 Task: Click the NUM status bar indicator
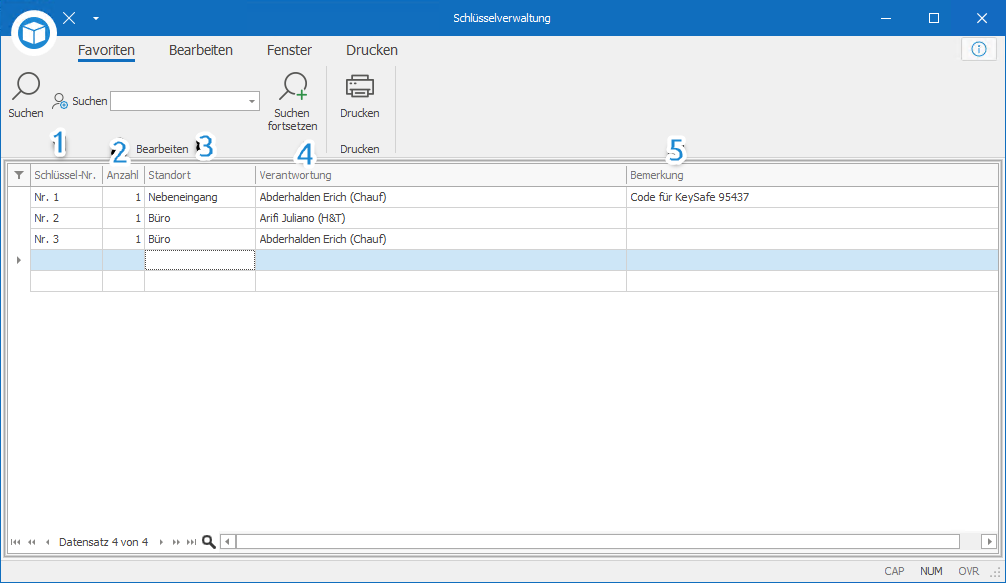point(932,571)
